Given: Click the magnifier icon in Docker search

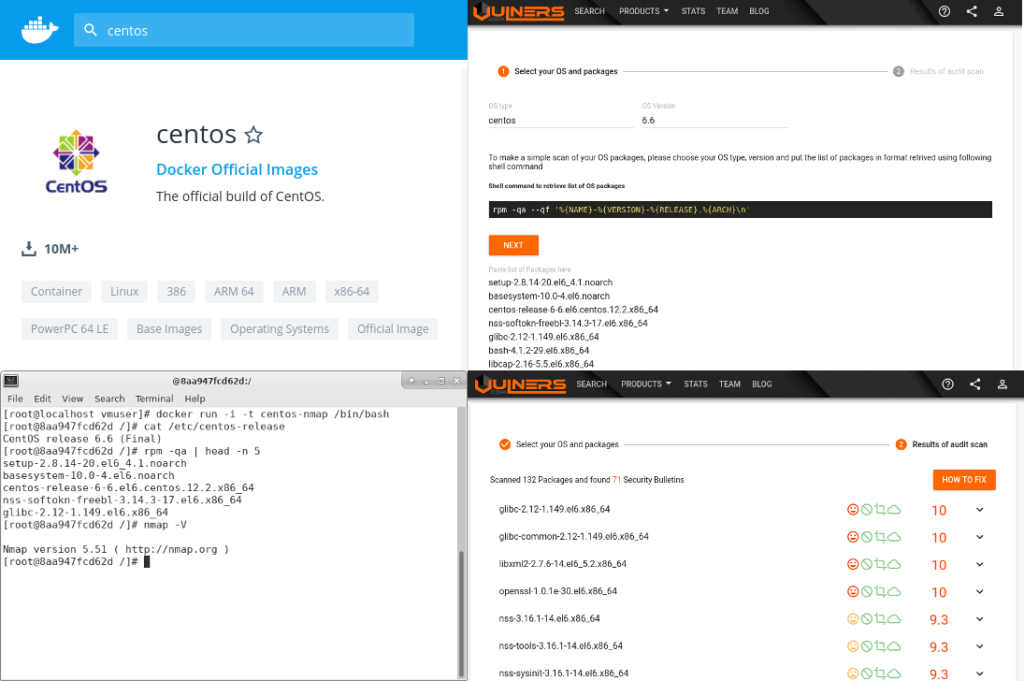Looking at the screenshot, I should click(x=91, y=30).
